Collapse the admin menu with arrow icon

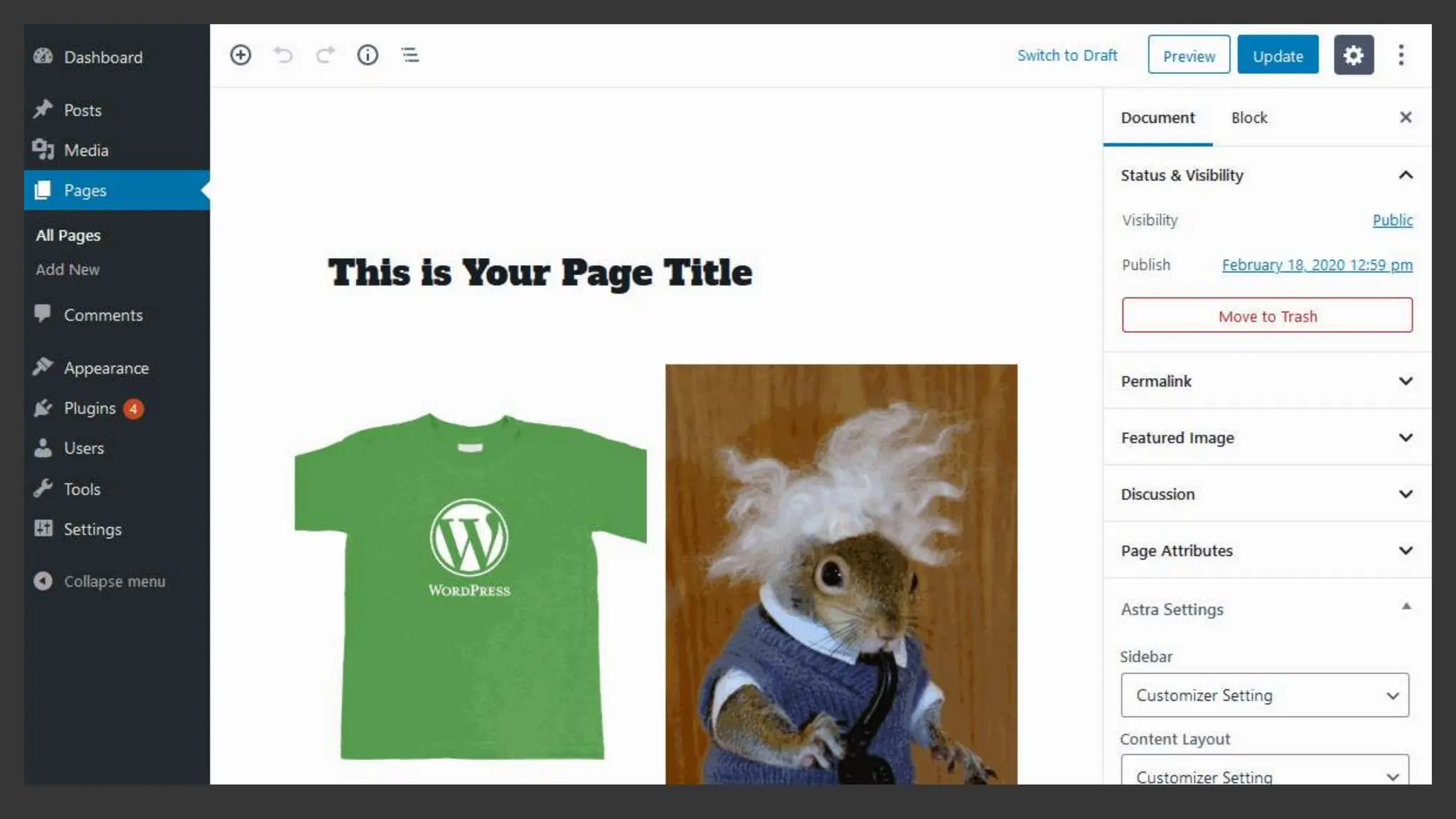[43, 581]
